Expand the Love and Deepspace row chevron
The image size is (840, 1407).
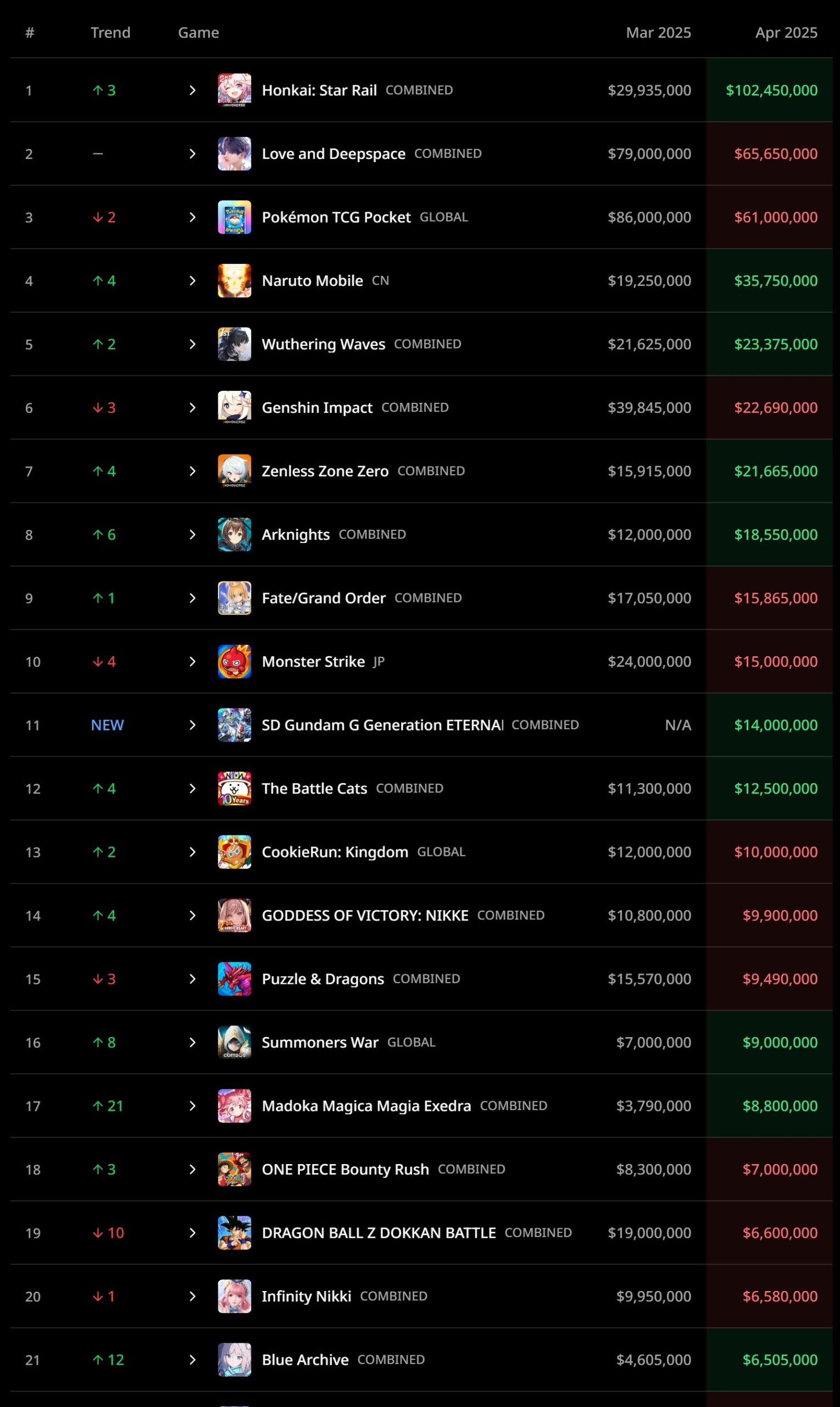(192, 153)
